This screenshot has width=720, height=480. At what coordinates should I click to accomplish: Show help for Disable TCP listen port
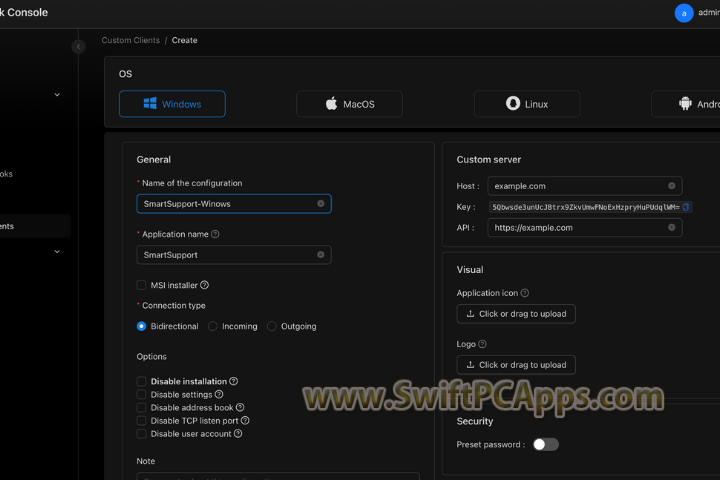[x=245, y=421]
